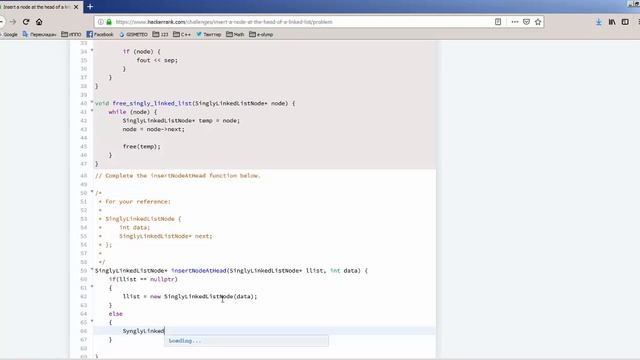Open a new browser tab

coord(90,7)
